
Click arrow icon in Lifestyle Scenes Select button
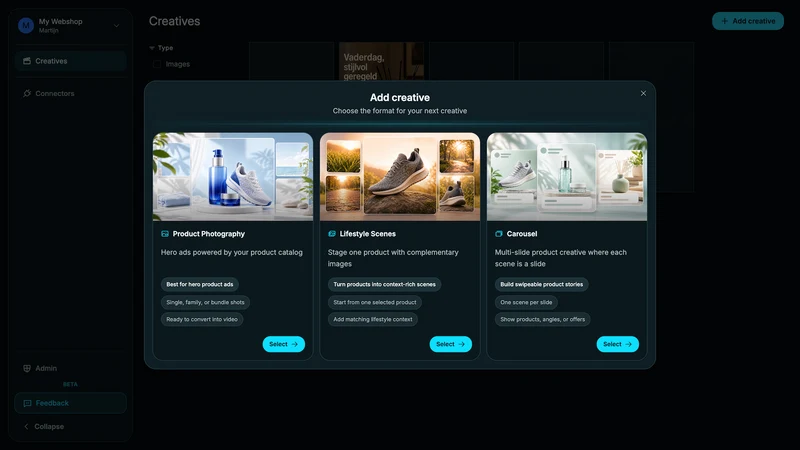(x=461, y=344)
